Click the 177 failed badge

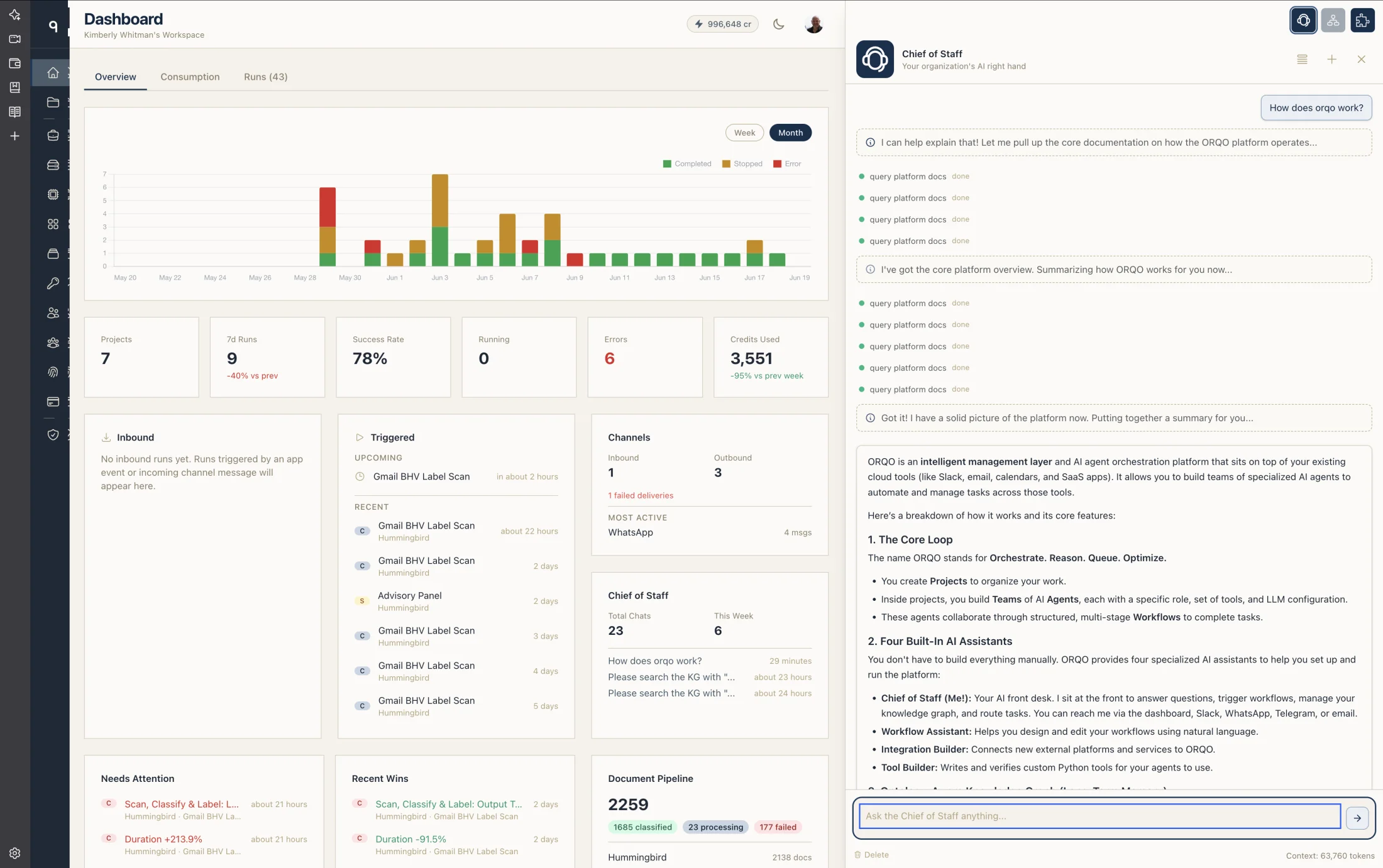point(778,827)
